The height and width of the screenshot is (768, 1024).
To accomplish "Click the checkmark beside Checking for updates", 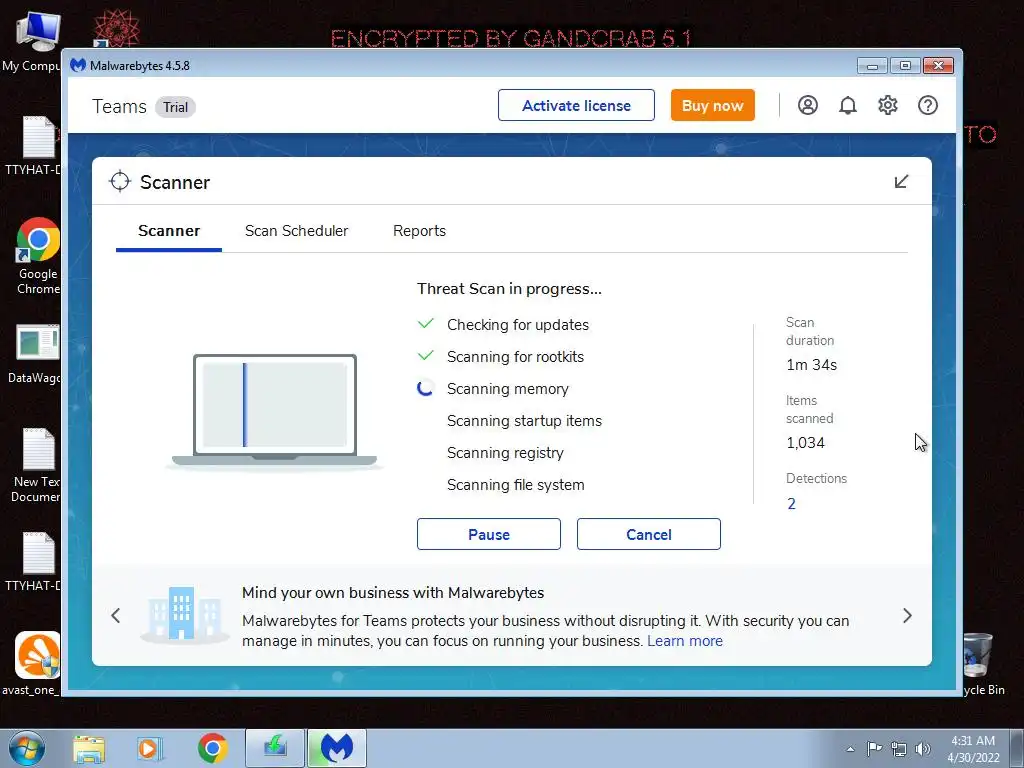I will (425, 323).
